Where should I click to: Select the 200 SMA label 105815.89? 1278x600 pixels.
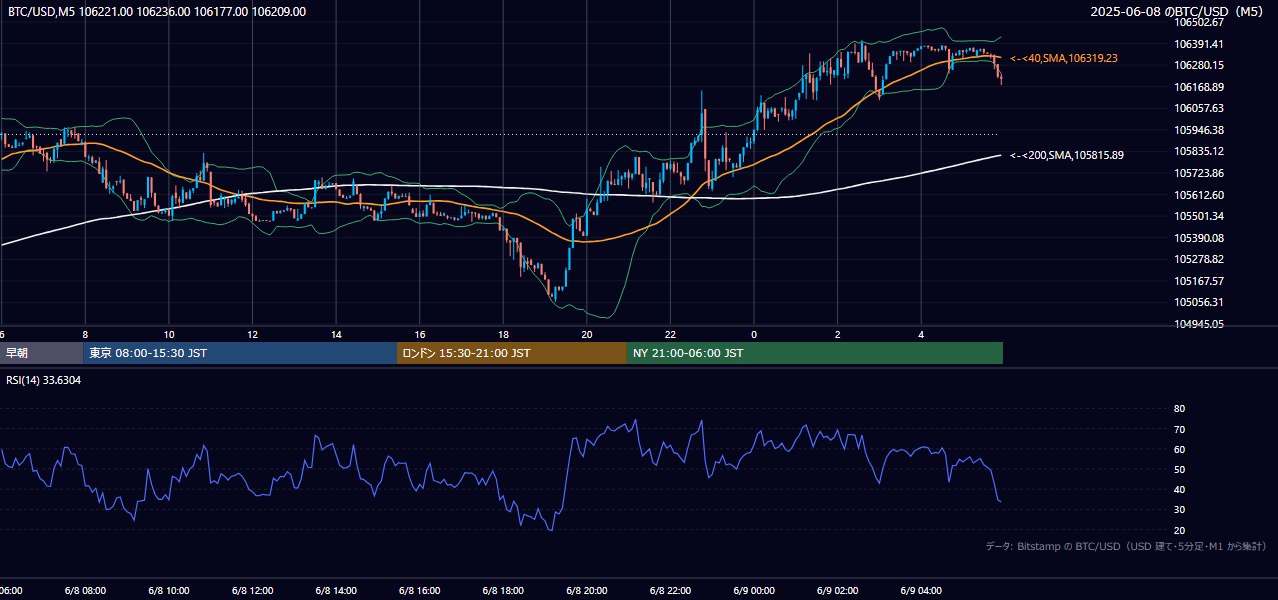pyautogui.click(x=1067, y=155)
